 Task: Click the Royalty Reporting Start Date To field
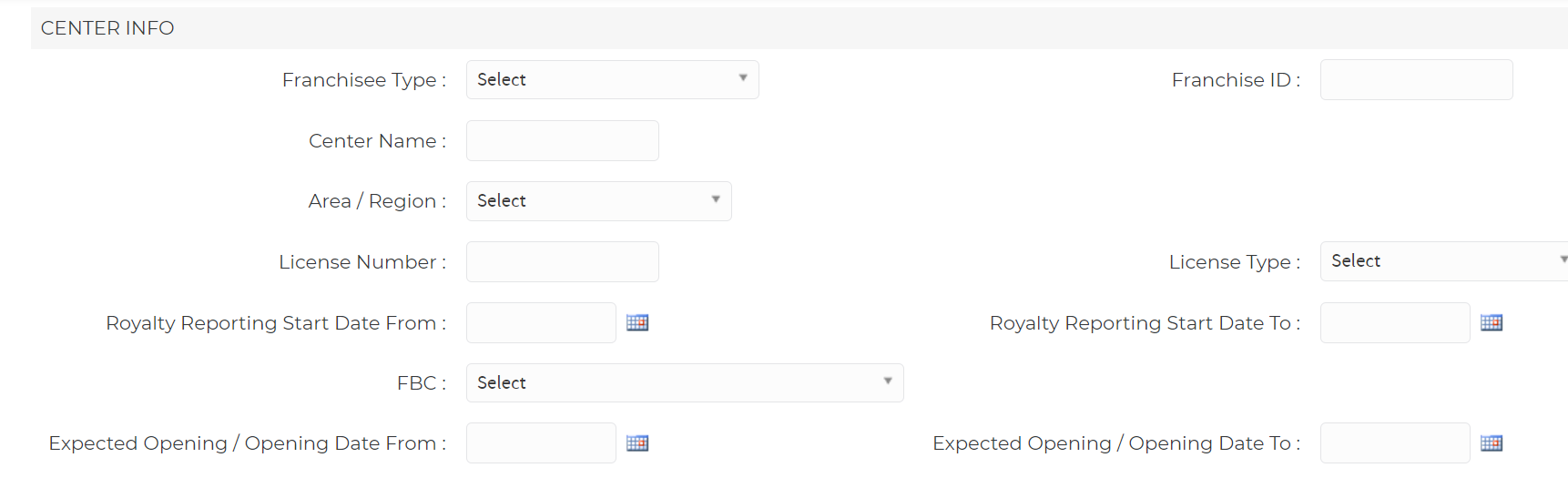1395,322
